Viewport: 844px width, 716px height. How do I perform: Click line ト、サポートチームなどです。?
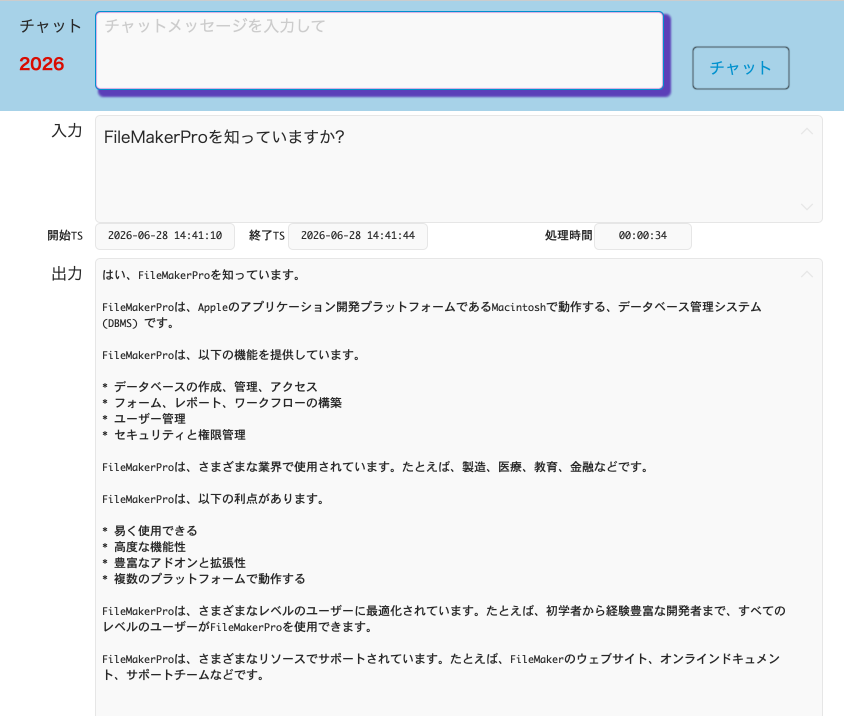pos(184,675)
